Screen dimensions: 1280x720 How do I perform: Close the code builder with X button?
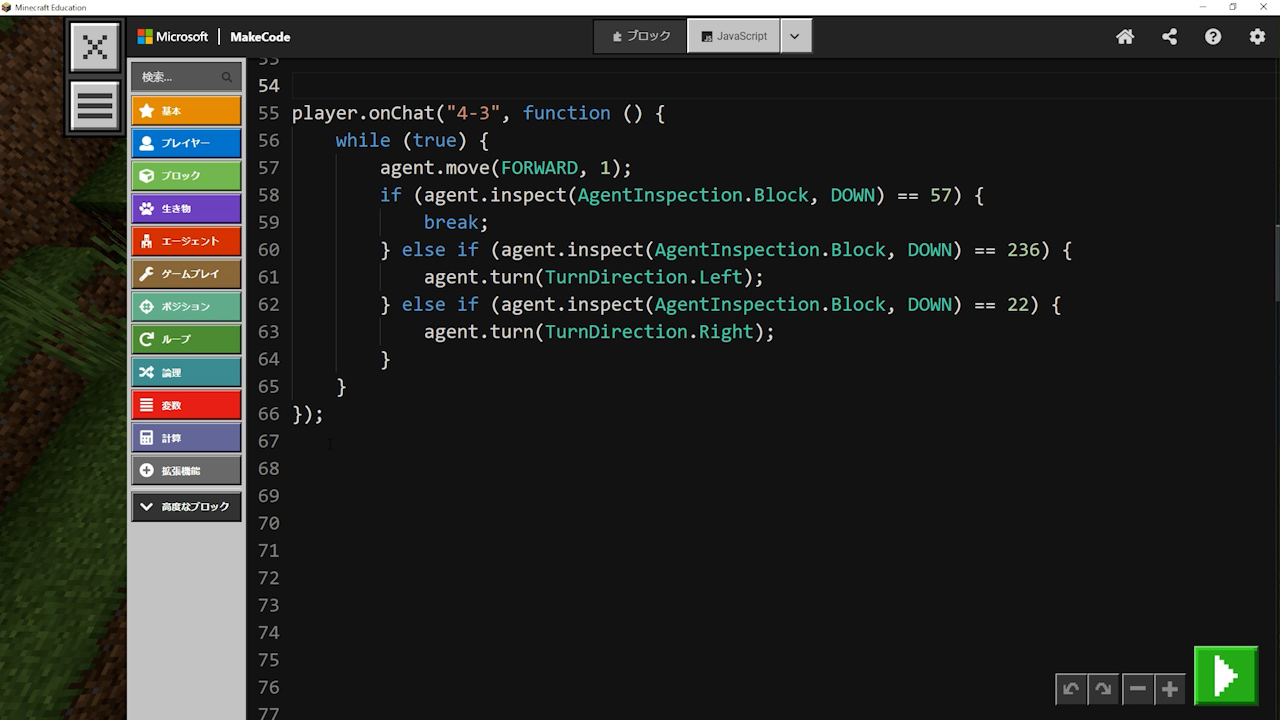(x=95, y=47)
